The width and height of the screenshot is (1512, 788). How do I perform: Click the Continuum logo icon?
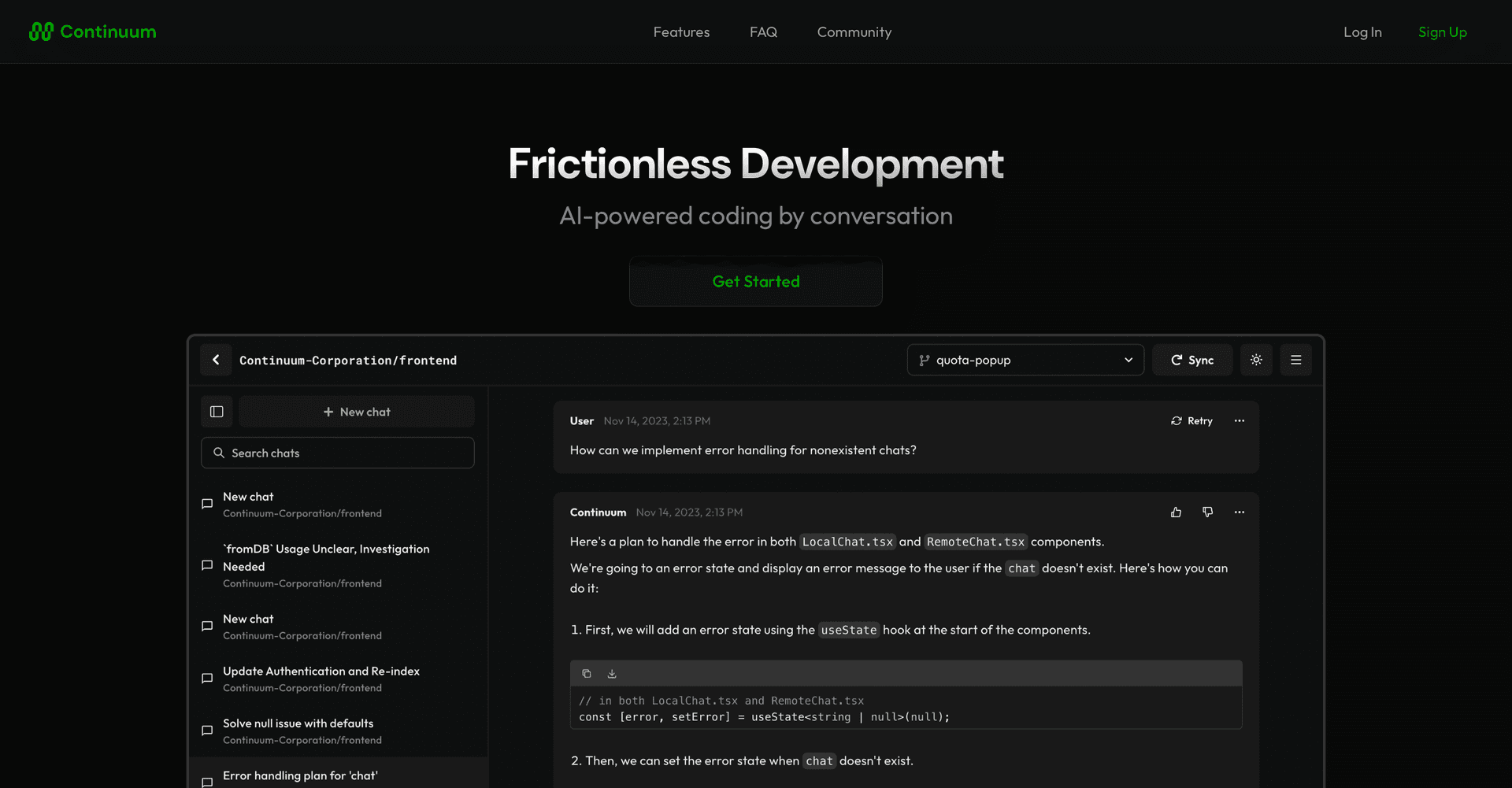(x=41, y=31)
